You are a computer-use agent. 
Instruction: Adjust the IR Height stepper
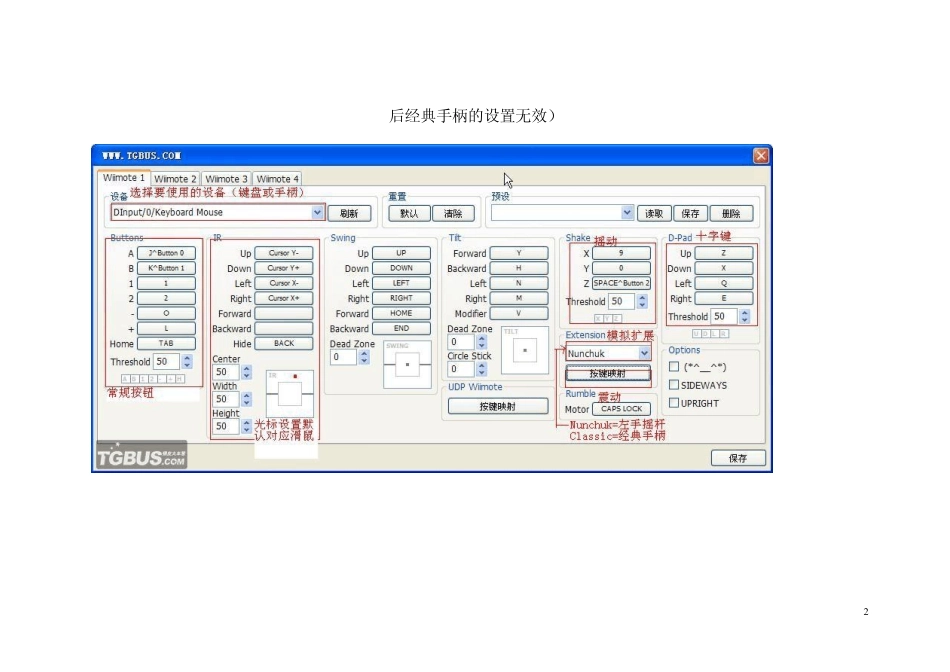[247, 426]
